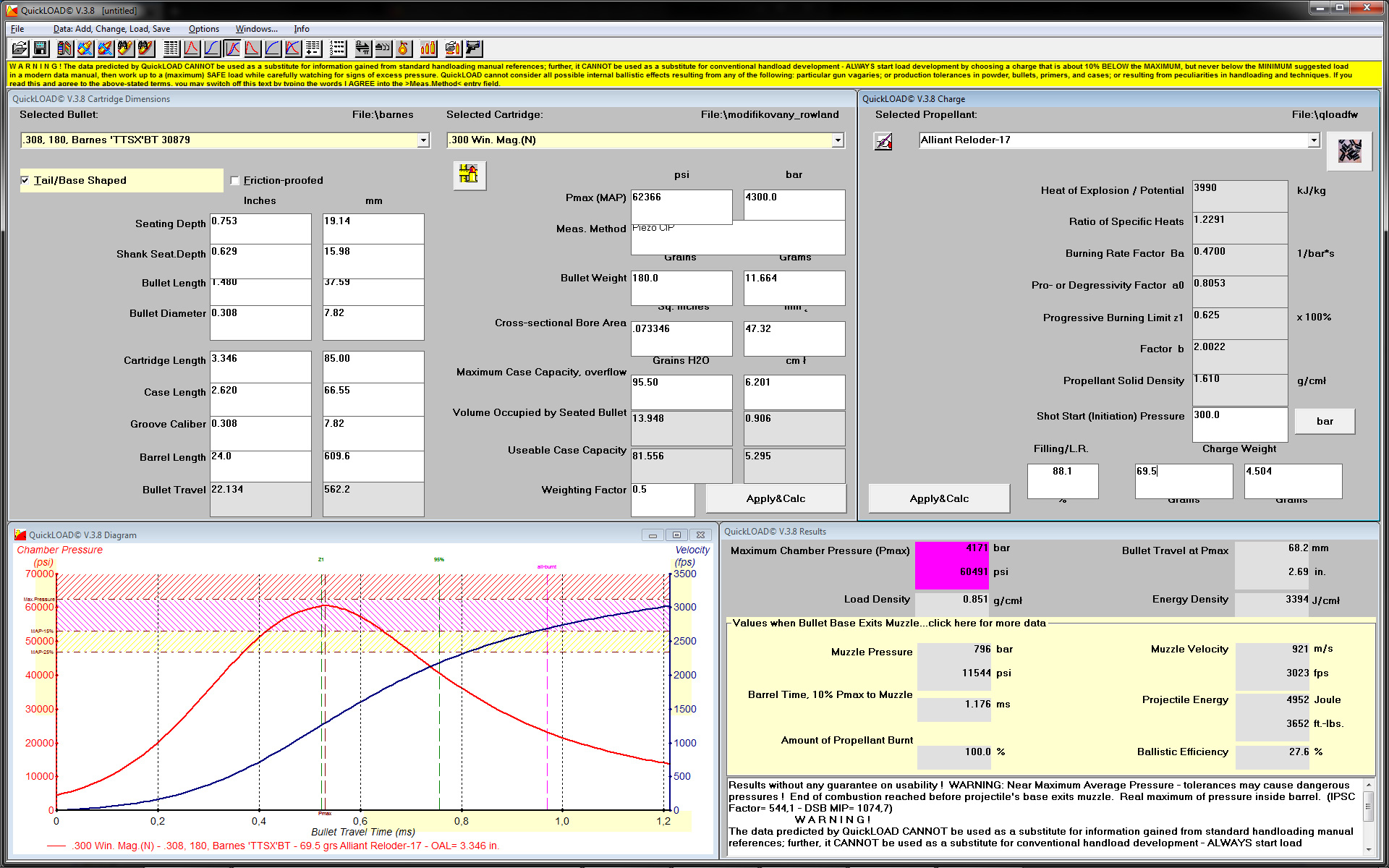Click the charge weight grains input field

pyautogui.click(x=1183, y=480)
